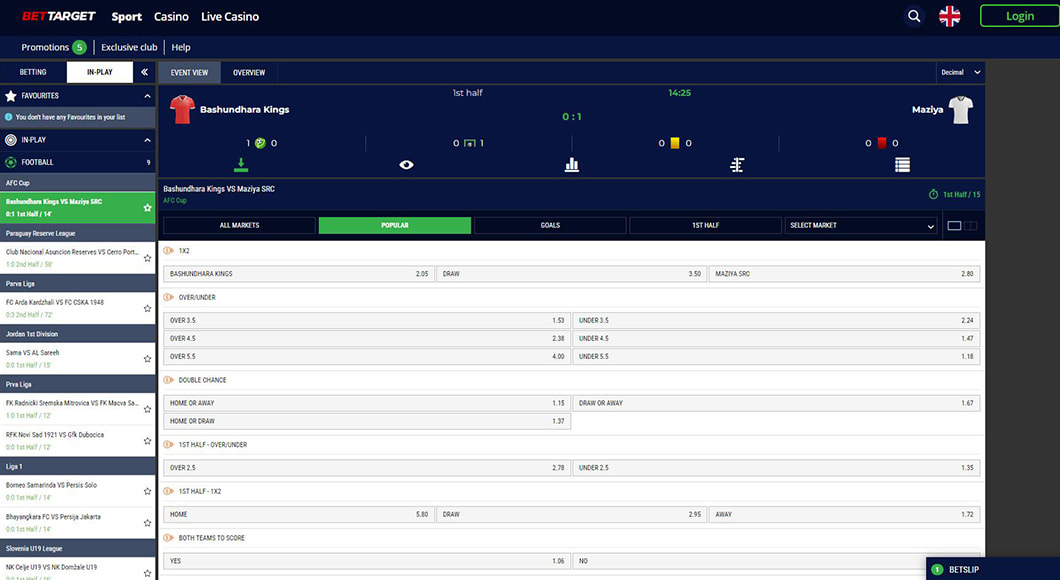The width and height of the screenshot is (1060, 580).
Task: Open the Football sport row
Action: (x=78, y=162)
